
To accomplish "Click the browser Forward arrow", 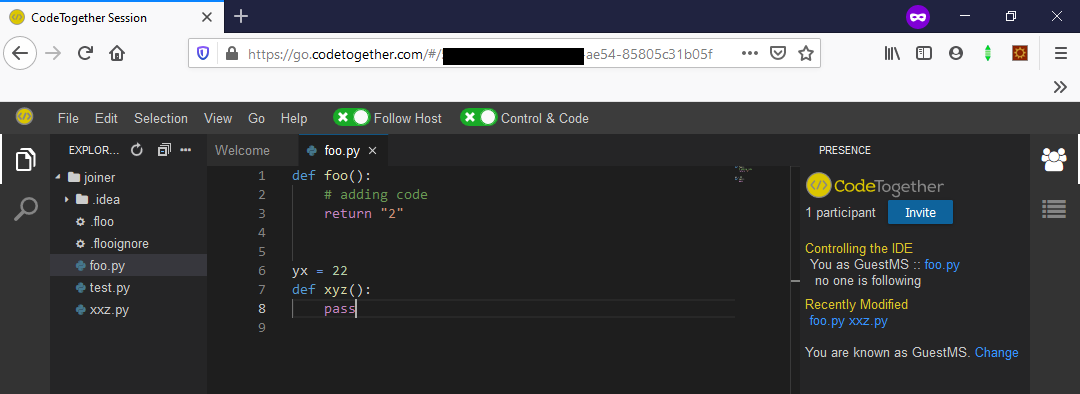I will click(x=53, y=53).
